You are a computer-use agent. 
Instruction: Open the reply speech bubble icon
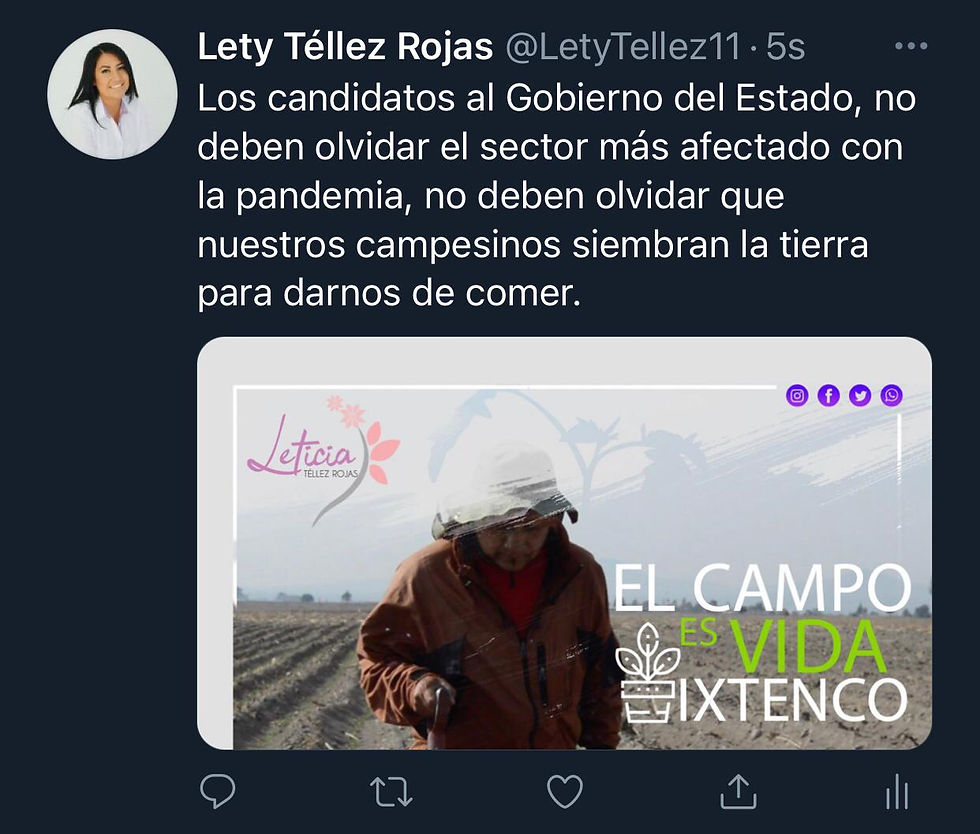tap(218, 791)
